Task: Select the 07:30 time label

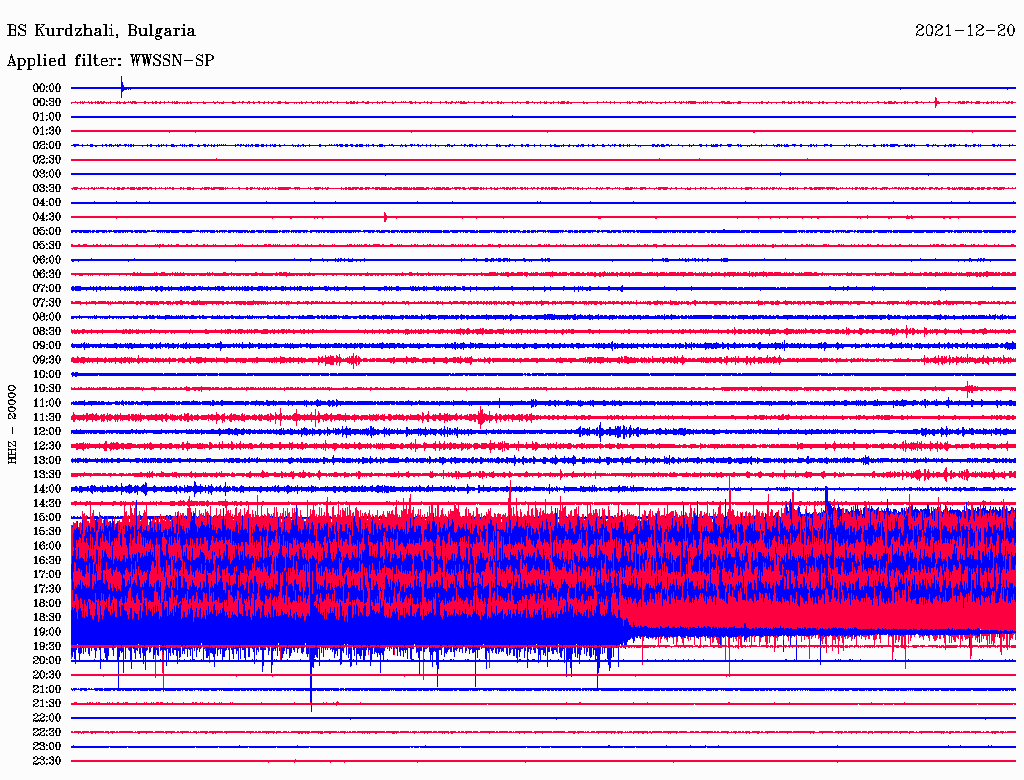Action: (x=47, y=303)
